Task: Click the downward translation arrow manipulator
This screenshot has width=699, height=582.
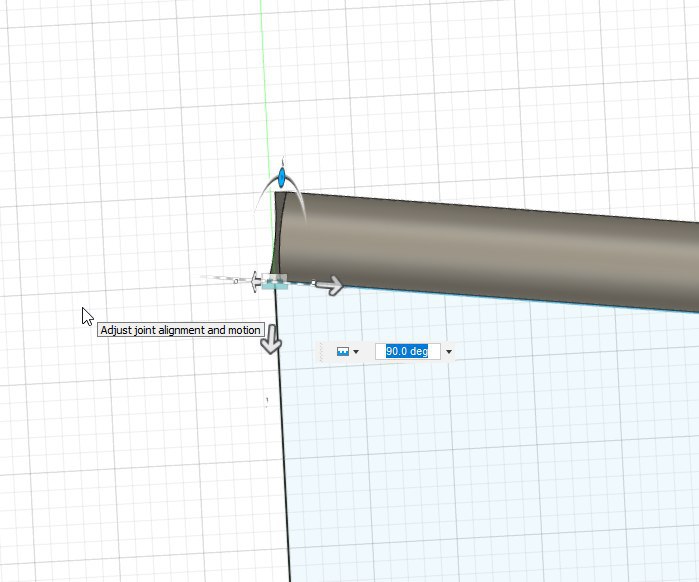Action: (x=271, y=340)
